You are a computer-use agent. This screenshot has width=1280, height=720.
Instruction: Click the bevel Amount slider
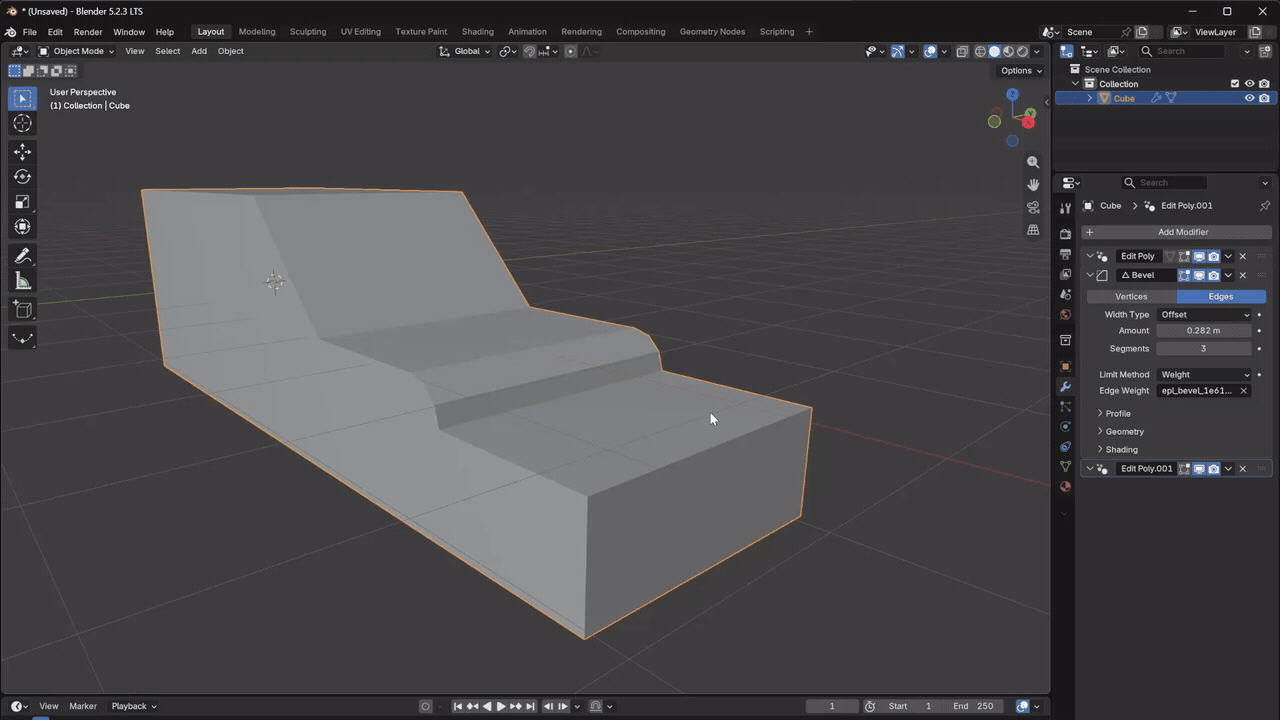(x=1204, y=331)
